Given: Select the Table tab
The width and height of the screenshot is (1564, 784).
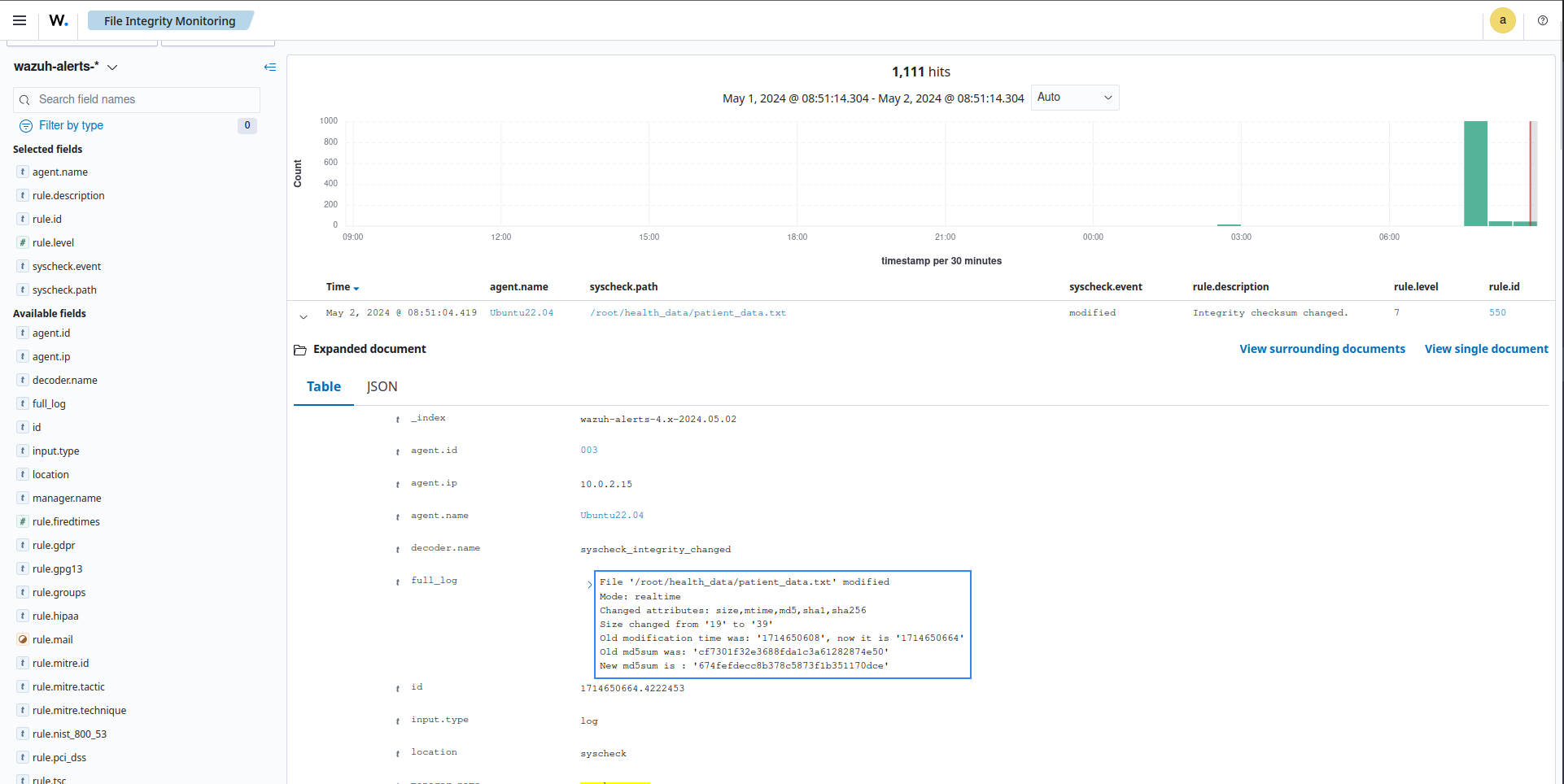Looking at the screenshot, I should [x=323, y=387].
